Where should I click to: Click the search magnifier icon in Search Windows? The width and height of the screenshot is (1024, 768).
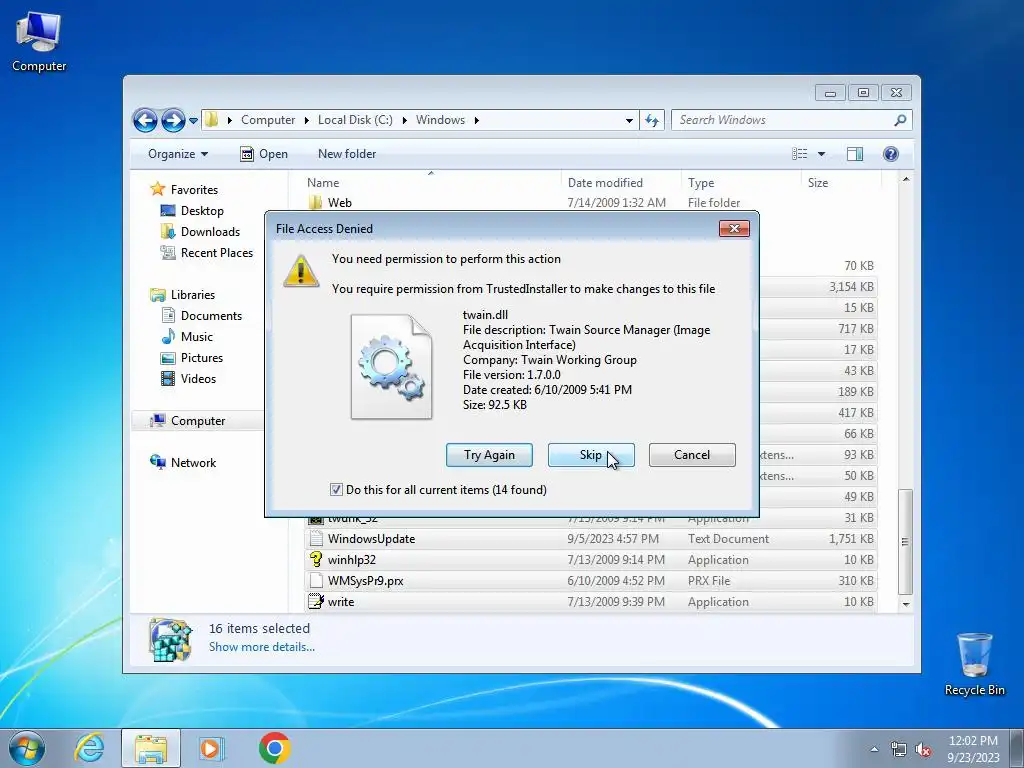(900, 120)
